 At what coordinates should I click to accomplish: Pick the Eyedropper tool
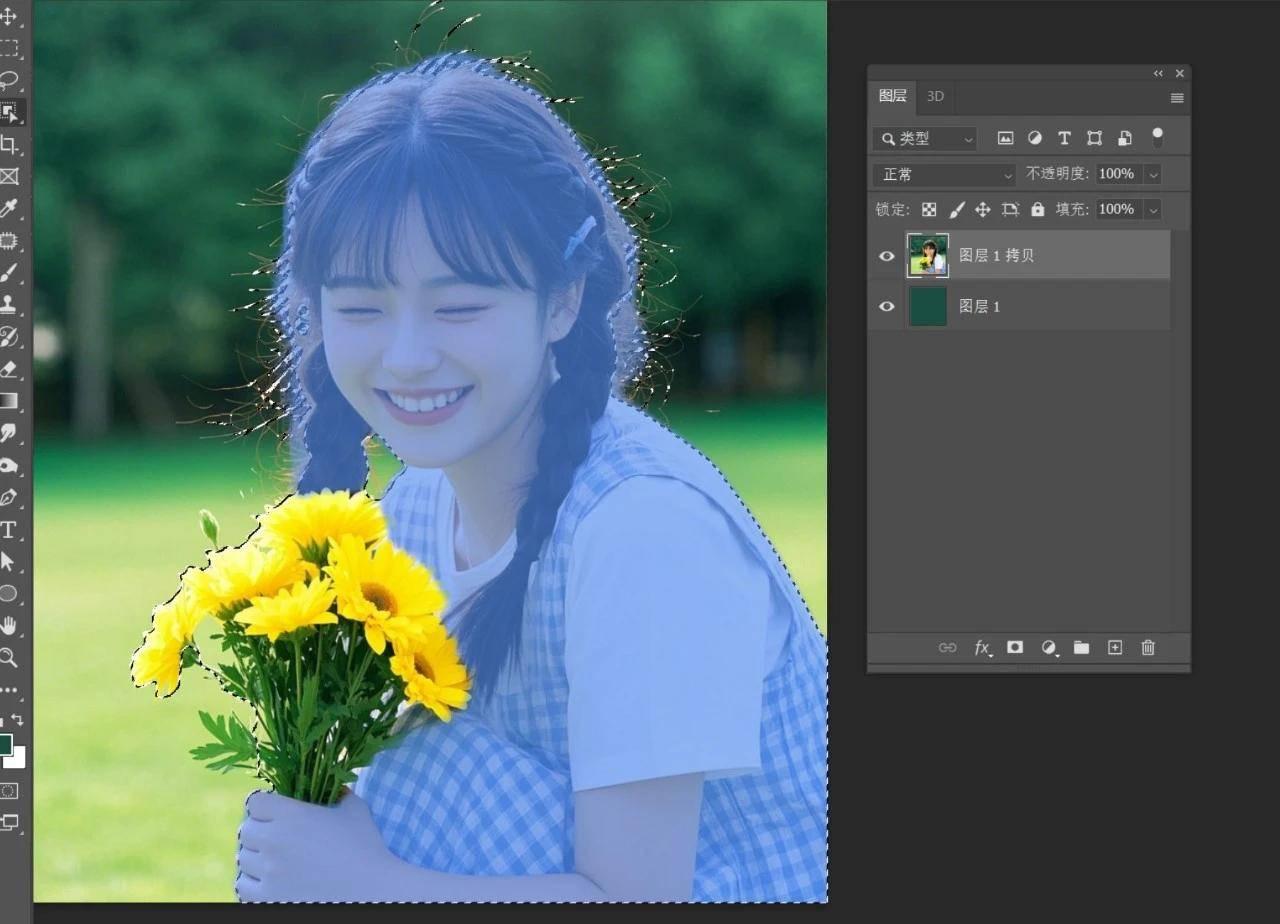click(x=9, y=208)
